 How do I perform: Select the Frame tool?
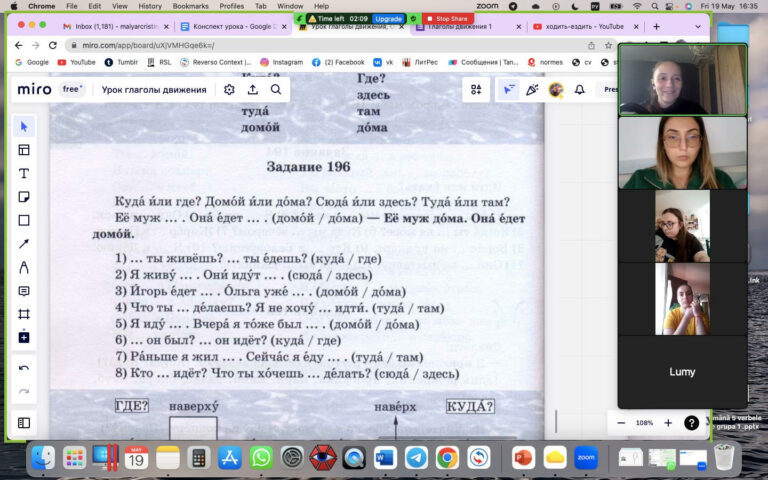pyautogui.click(x=24, y=314)
